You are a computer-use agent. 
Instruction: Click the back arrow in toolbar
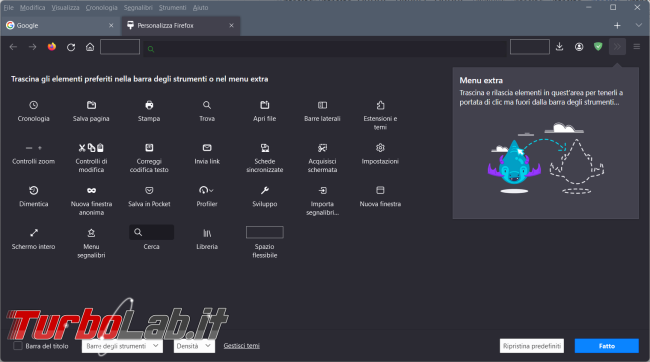[x=13, y=47]
